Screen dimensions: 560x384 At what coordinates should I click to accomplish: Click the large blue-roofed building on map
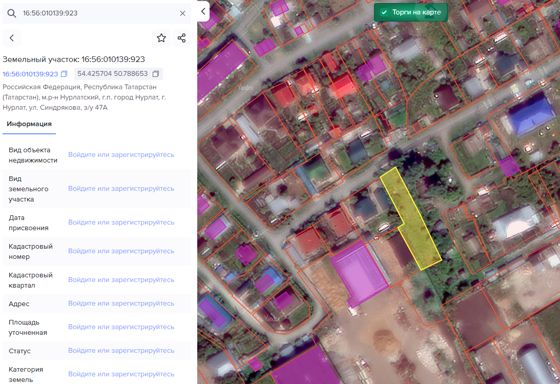click(x=532, y=114)
